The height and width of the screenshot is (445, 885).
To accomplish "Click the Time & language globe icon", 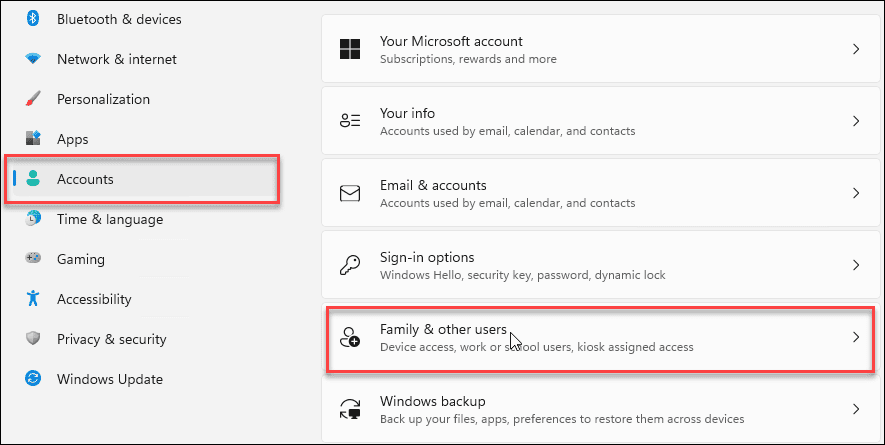I will tap(33, 219).
